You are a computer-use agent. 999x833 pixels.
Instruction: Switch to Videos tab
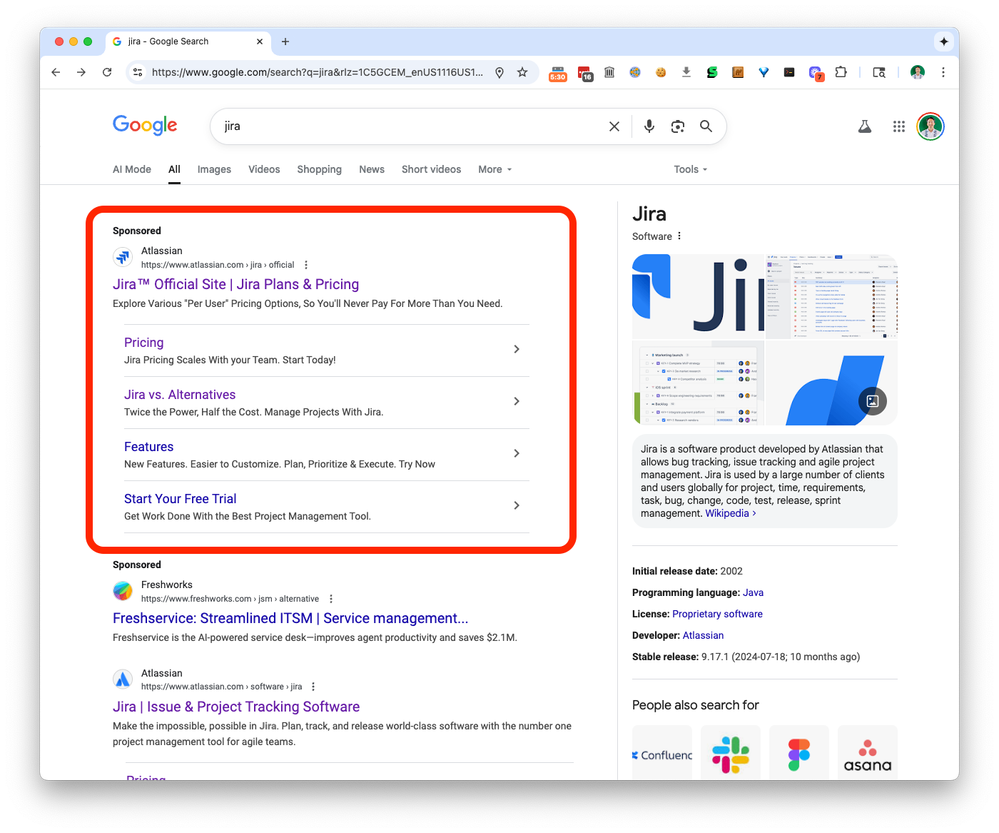tap(264, 170)
